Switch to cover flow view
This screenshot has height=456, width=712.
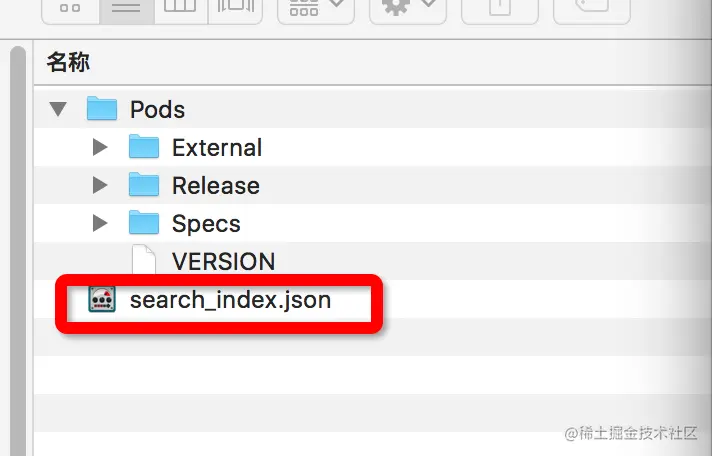(235, 8)
